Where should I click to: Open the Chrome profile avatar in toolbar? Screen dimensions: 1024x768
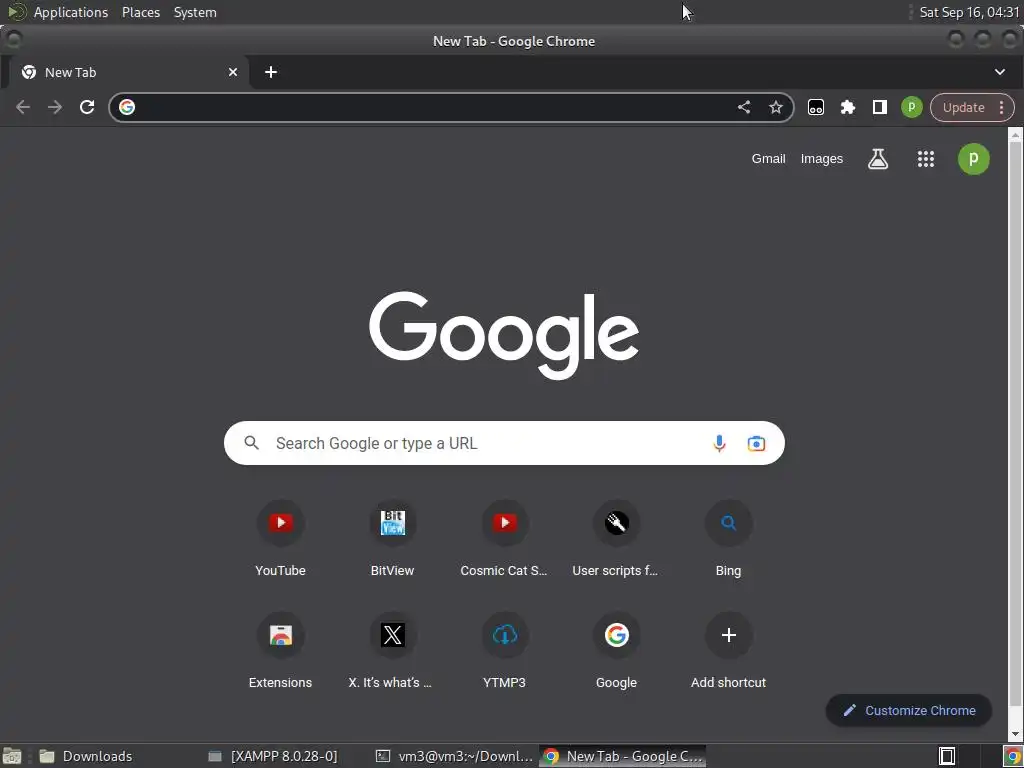[912, 107]
